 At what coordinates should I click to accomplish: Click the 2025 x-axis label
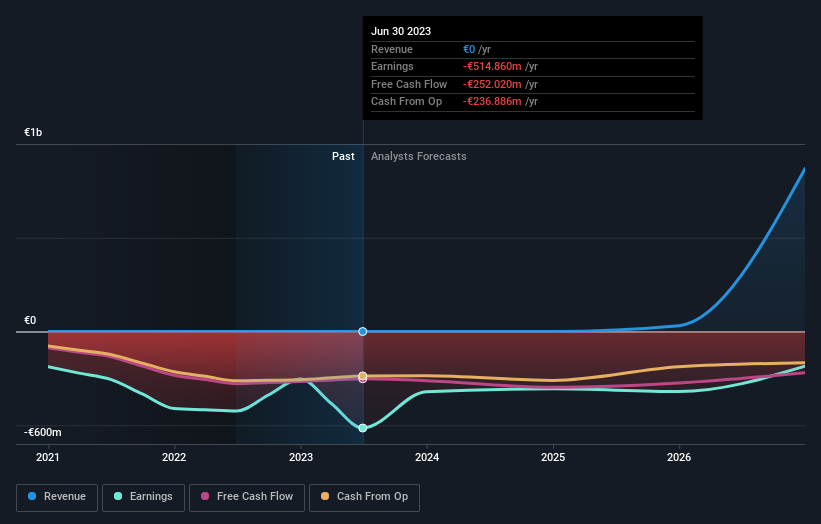[x=553, y=457]
